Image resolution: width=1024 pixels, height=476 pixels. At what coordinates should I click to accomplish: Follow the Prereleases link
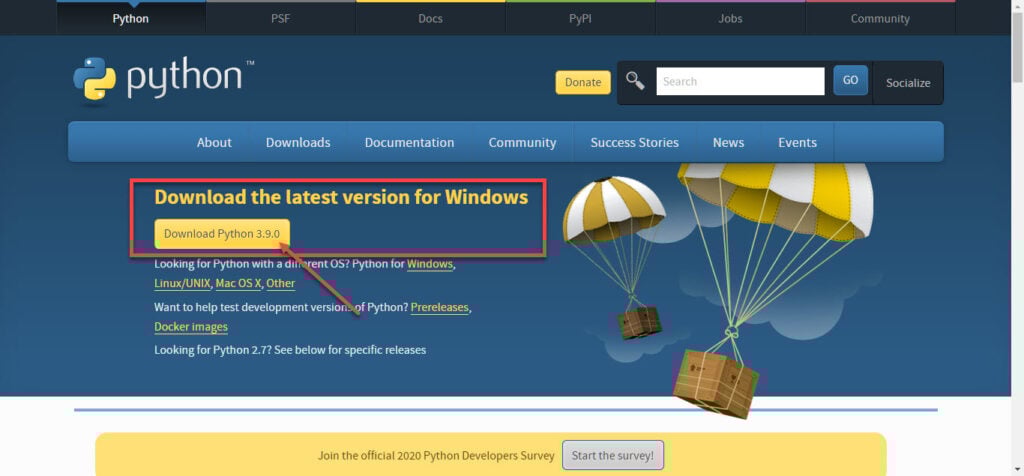pos(440,307)
